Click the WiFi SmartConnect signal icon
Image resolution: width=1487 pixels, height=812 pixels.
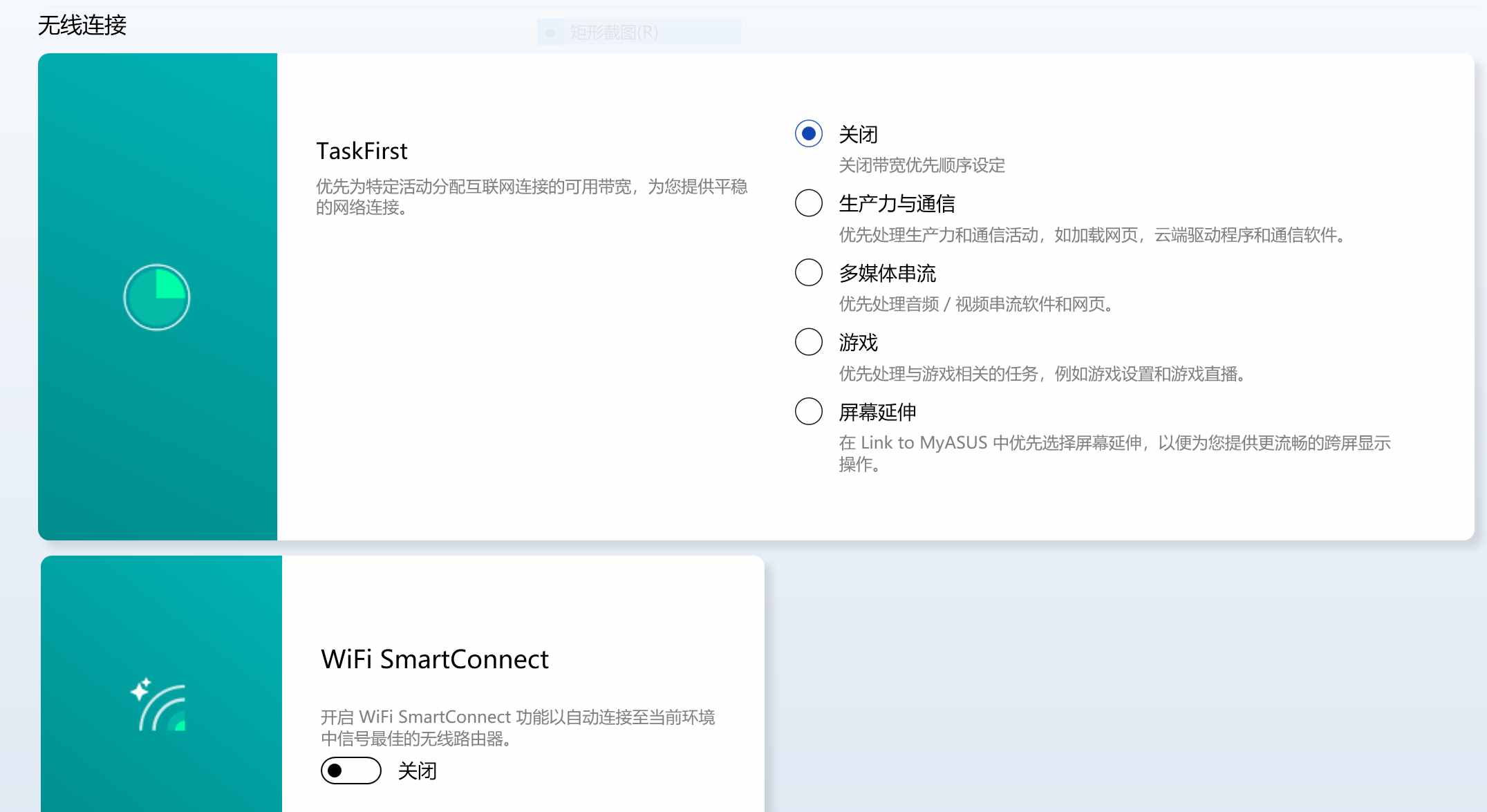[x=158, y=704]
